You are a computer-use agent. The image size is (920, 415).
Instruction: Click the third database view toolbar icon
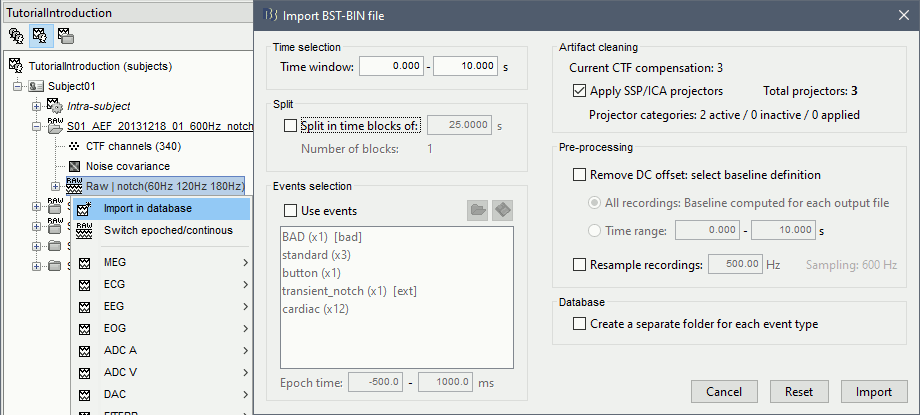coord(64,36)
